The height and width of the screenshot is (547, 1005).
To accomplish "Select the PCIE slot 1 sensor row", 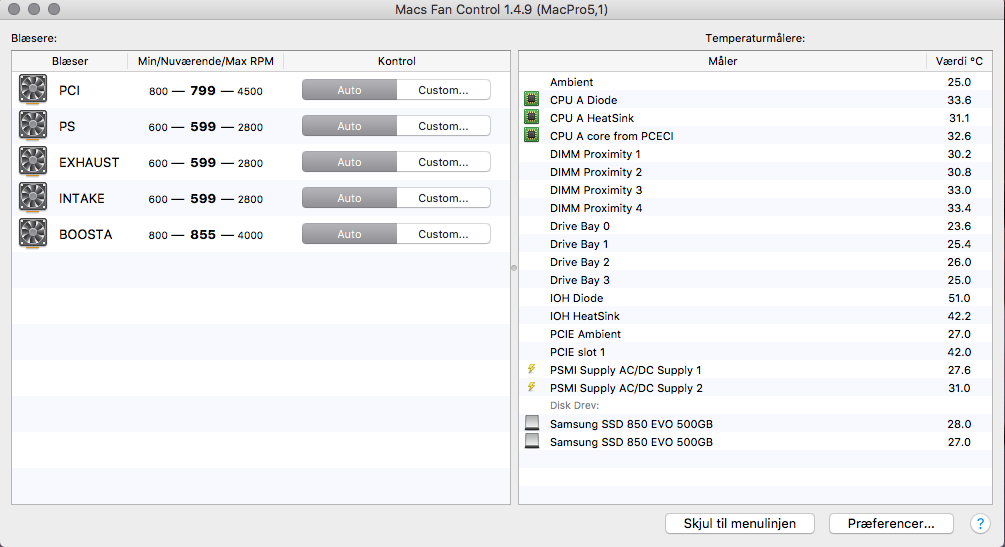I will (x=755, y=351).
